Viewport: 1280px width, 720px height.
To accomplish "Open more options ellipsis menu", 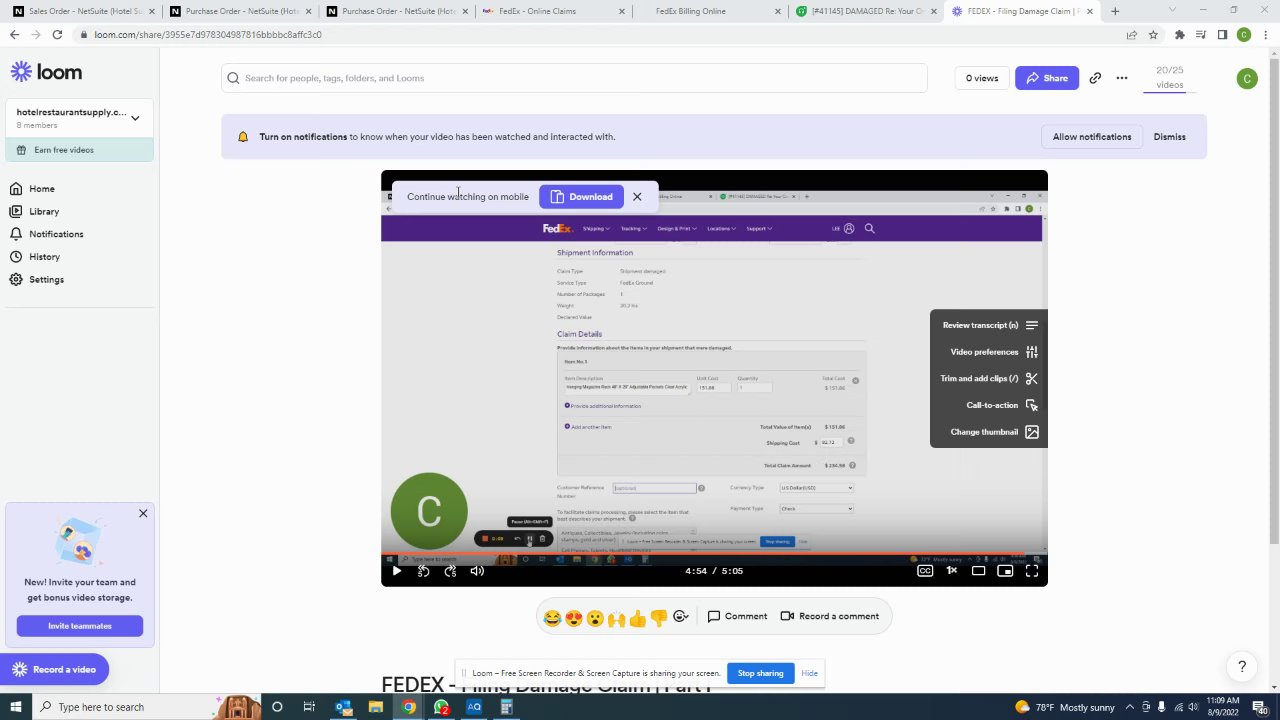I will pyautogui.click(x=1122, y=78).
